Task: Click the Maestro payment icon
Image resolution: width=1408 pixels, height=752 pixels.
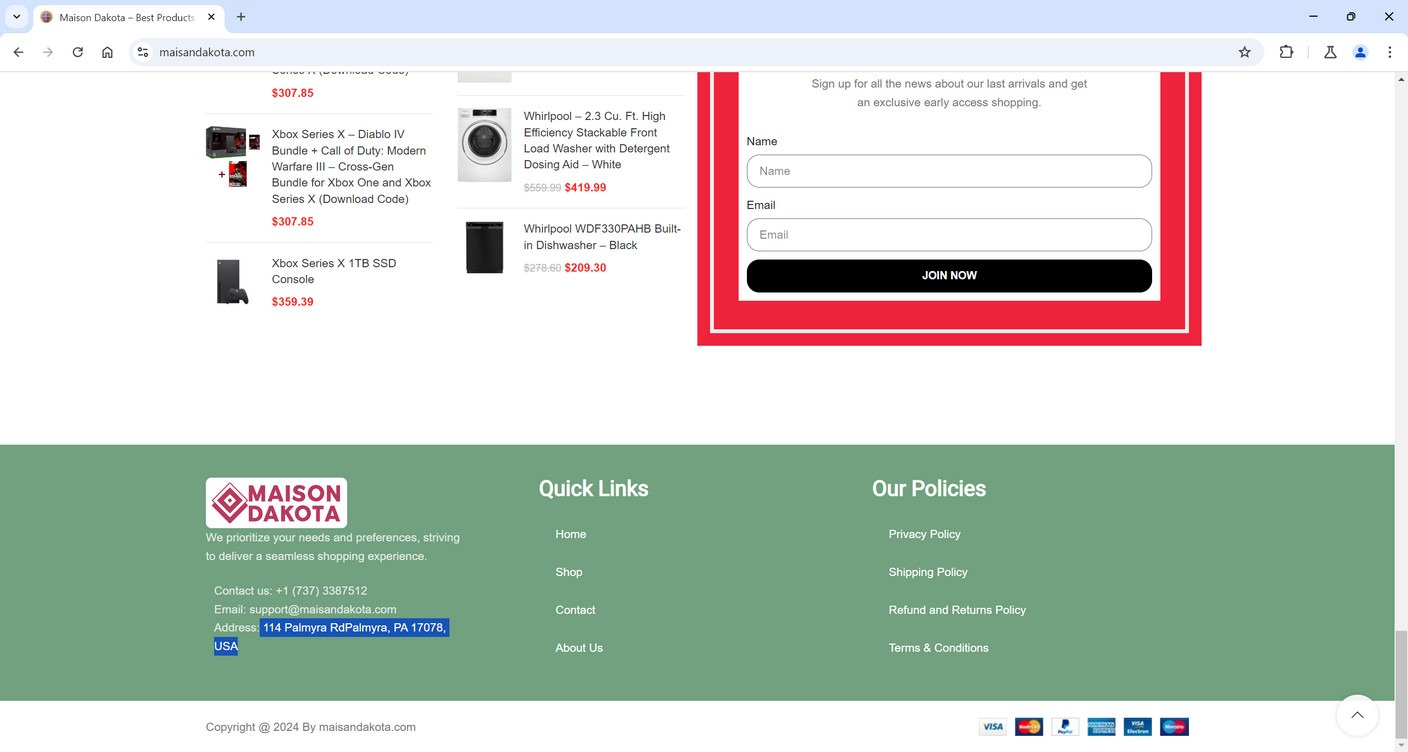Action: tap(1174, 727)
